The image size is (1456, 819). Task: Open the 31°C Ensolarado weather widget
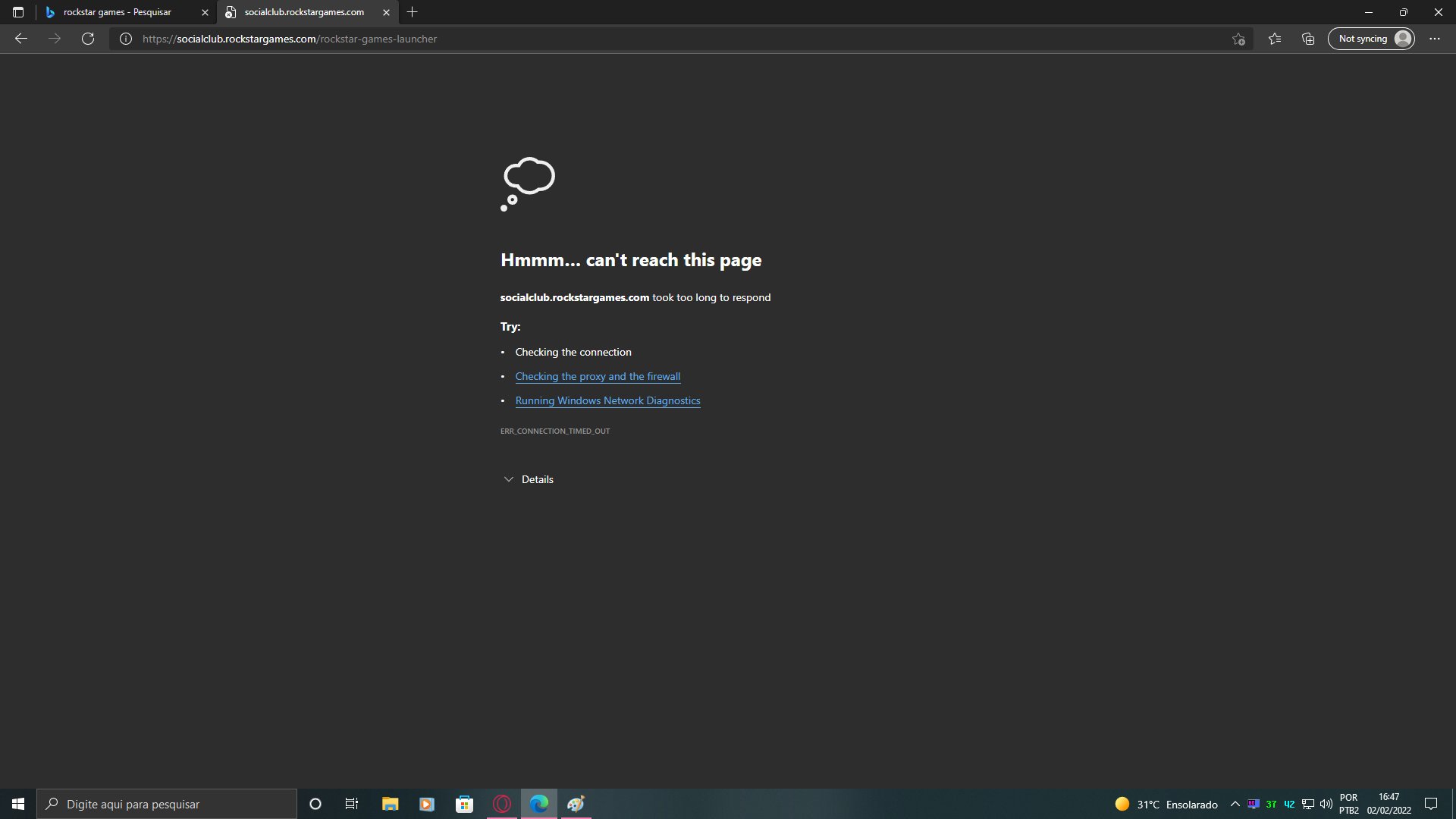click(1166, 804)
